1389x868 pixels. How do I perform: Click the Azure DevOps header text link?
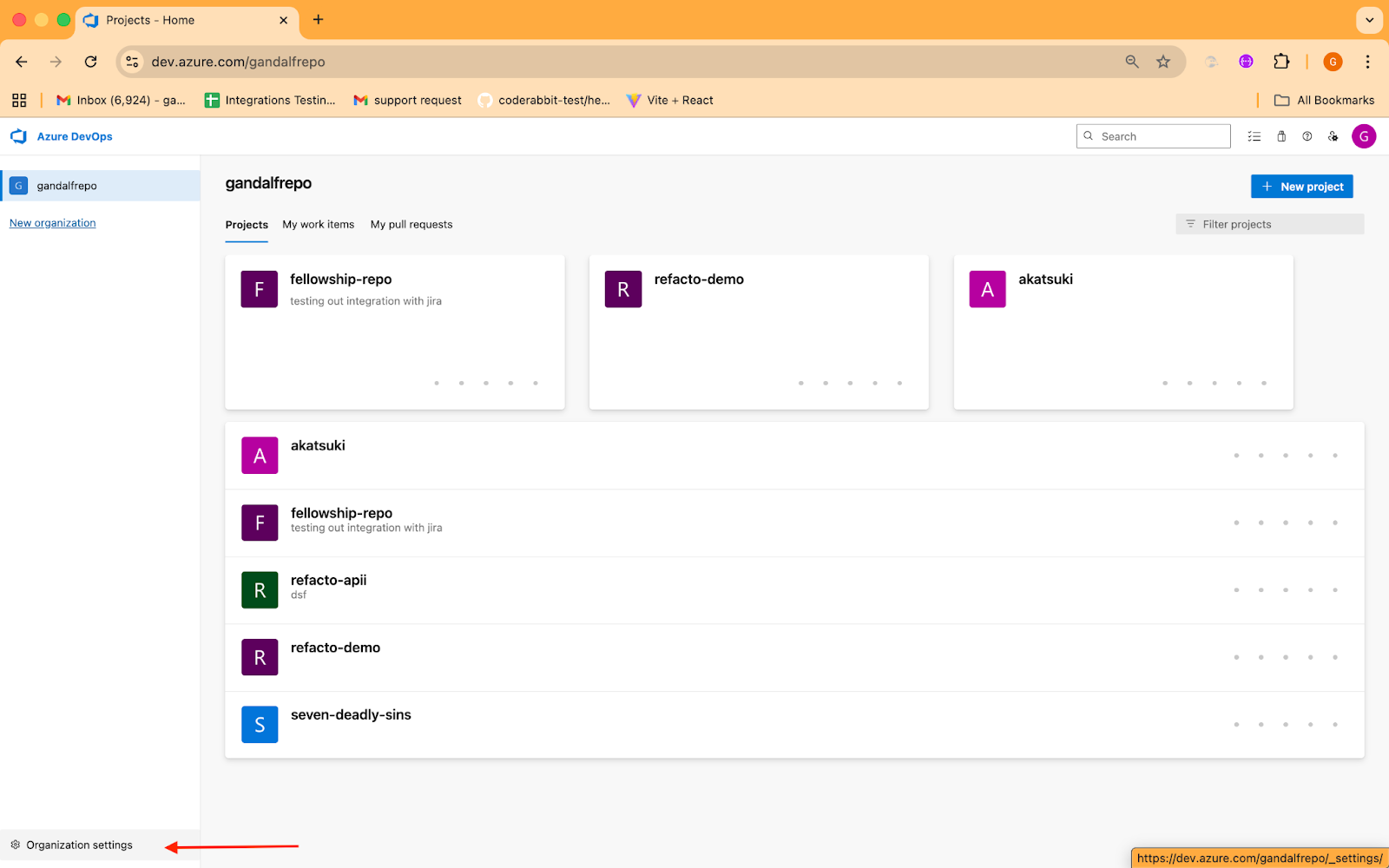click(75, 136)
